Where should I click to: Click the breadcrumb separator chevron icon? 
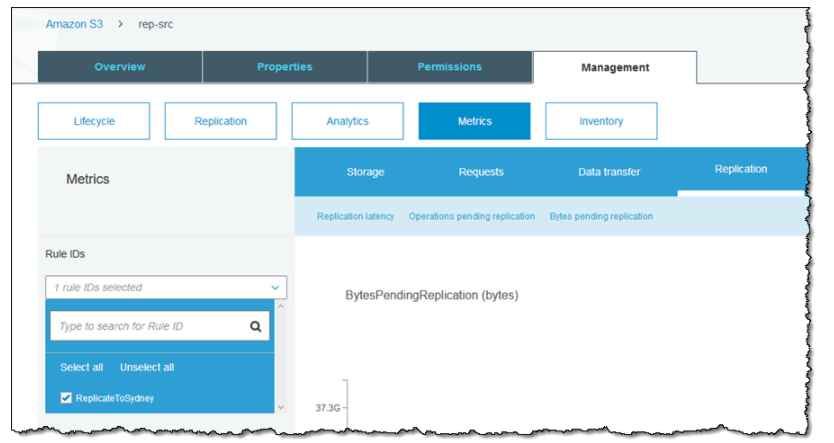click(x=121, y=24)
